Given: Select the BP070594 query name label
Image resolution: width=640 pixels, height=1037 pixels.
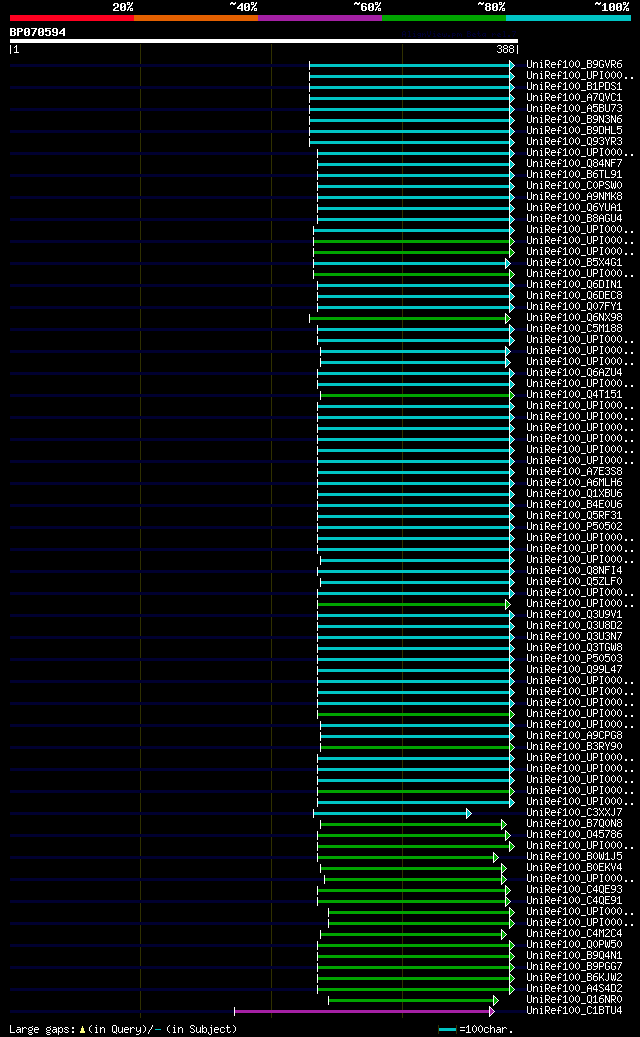Looking at the screenshot, I should click(x=38, y=32).
